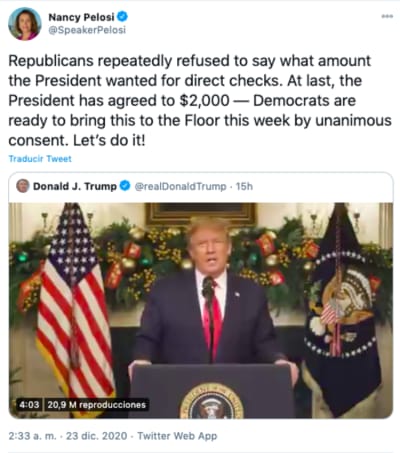Click the Donald J. Trump name
The width and height of the screenshot is (400, 453).
pyautogui.click(x=75, y=186)
